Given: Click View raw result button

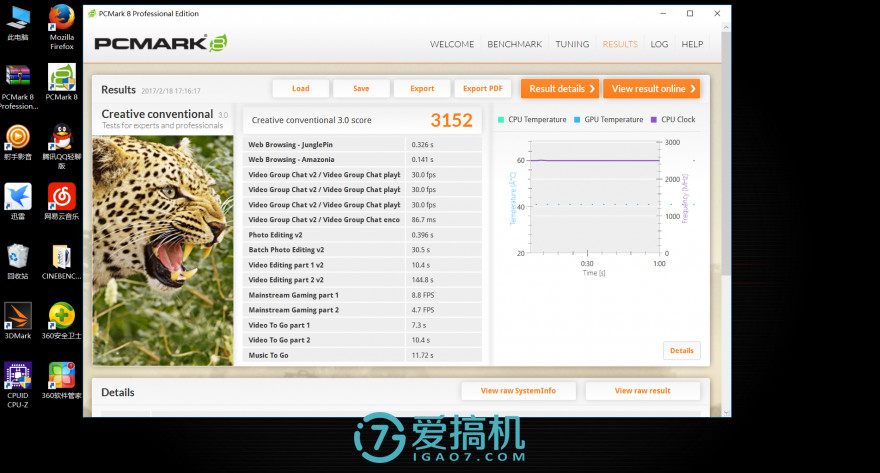Looking at the screenshot, I should (x=643, y=391).
